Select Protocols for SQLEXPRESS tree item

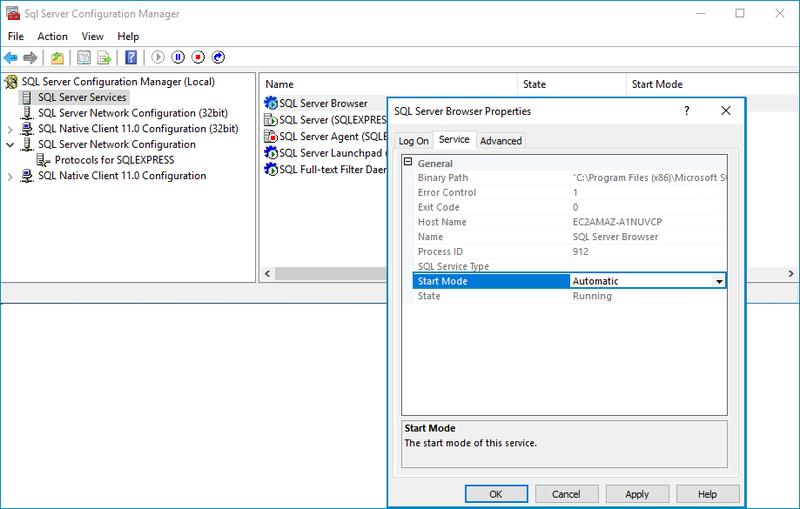[114, 160]
